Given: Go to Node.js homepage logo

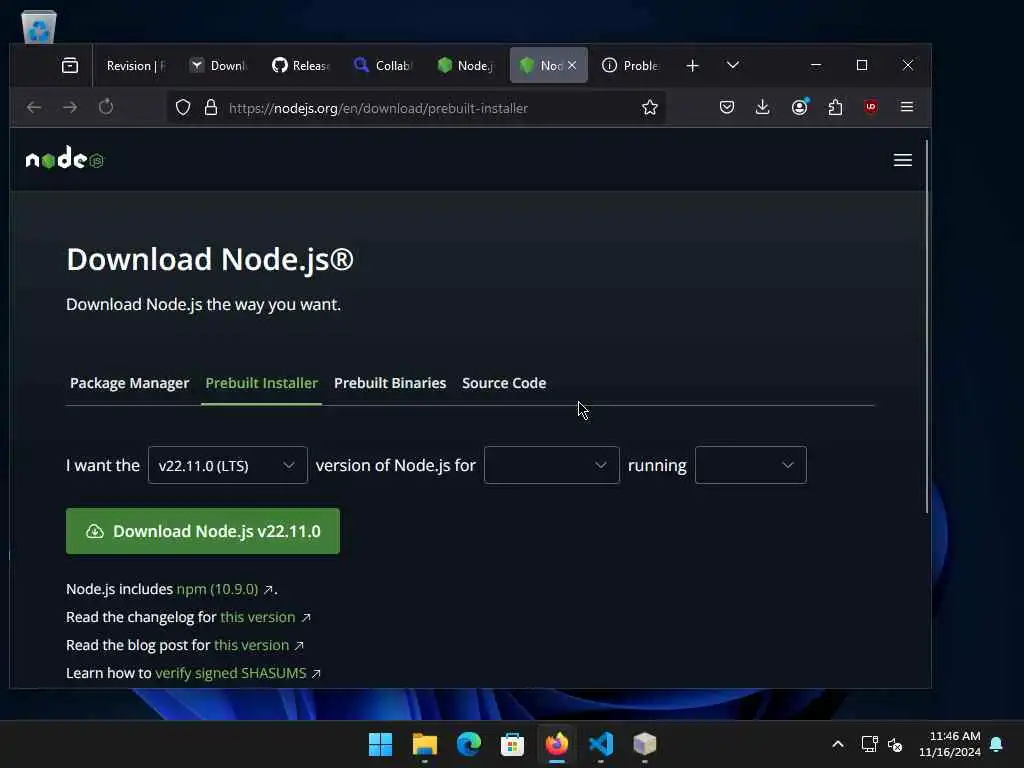Looking at the screenshot, I should coord(65,158).
